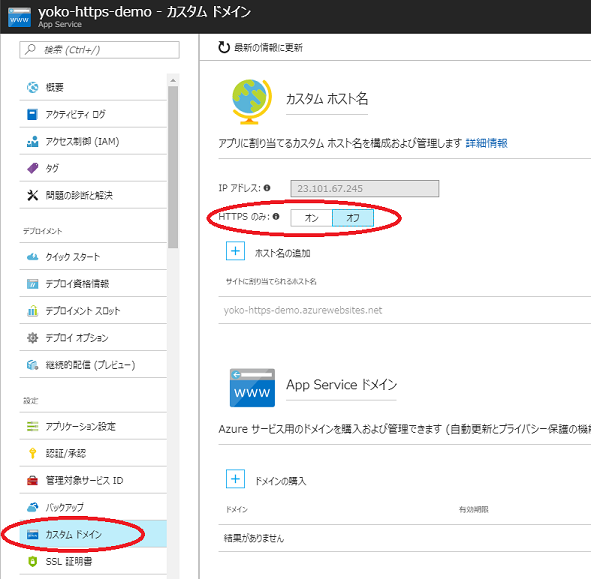Select アプリケーション設定 in sidebar
The height and width of the screenshot is (579, 591).
click(x=93, y=426)
